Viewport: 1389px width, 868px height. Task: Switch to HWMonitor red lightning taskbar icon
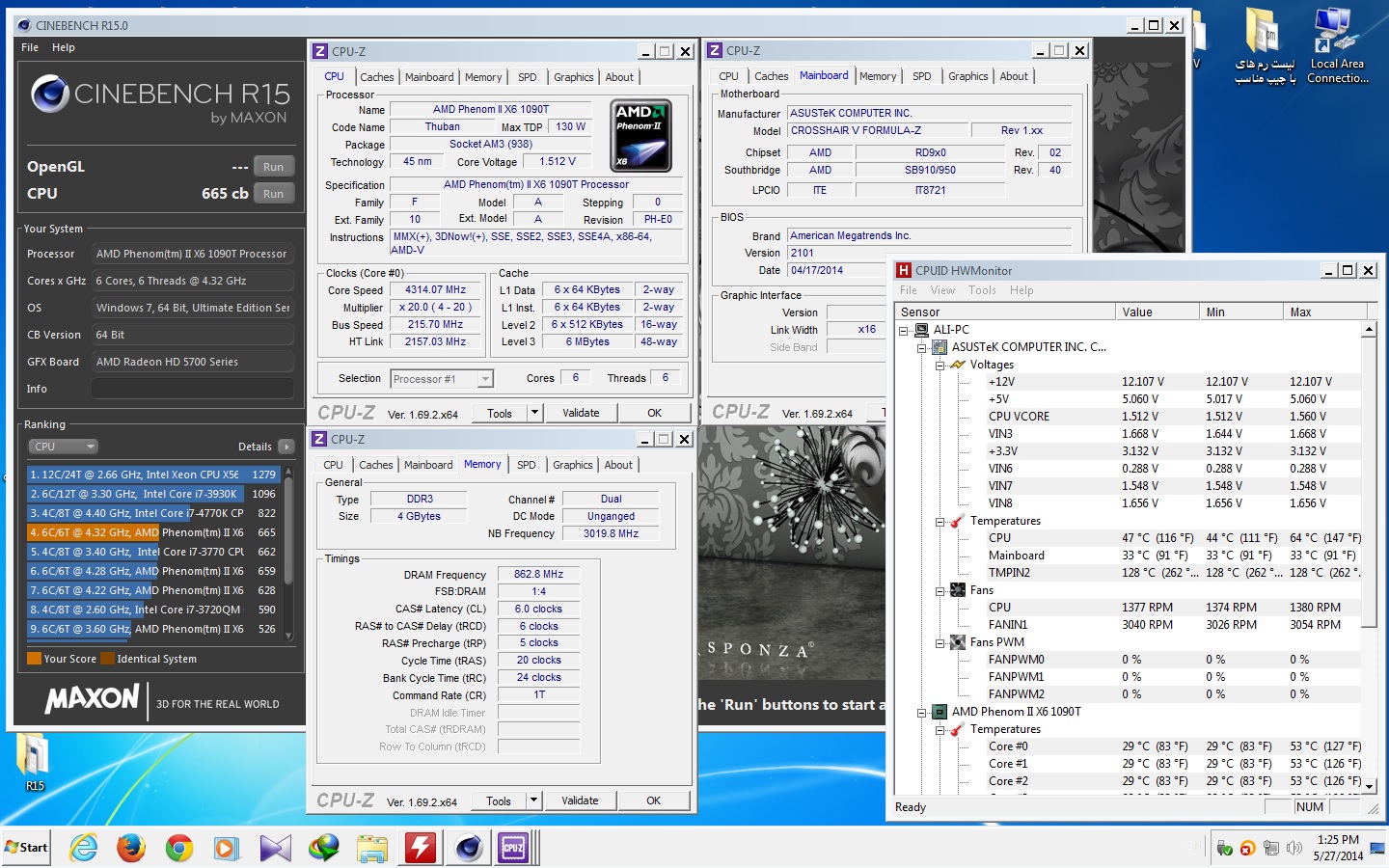click(x=420, y=848)
